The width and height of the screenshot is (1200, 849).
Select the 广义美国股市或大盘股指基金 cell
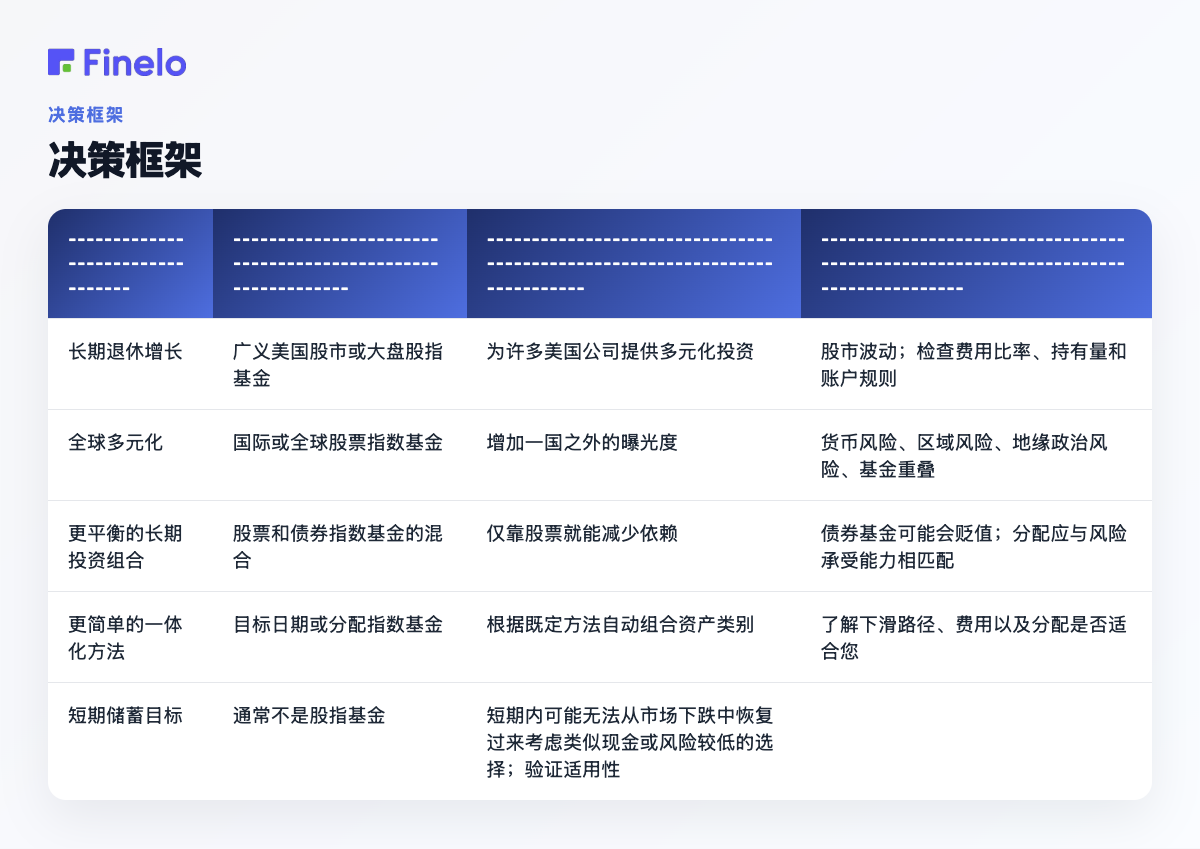pos(340,364)
